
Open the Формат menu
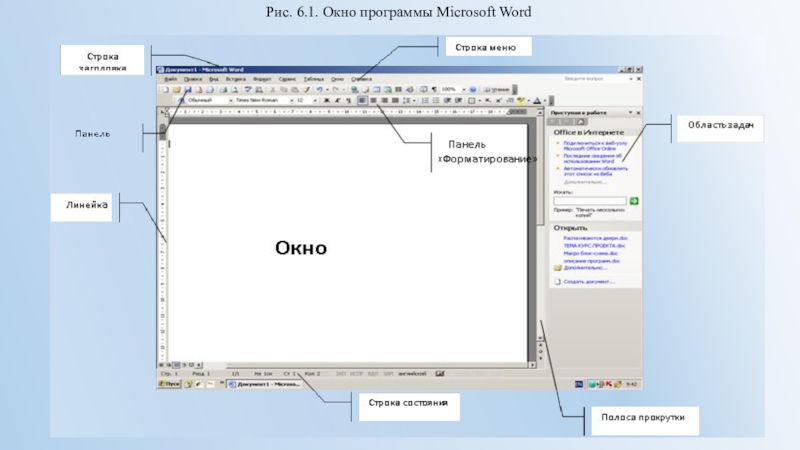[262, 79]
